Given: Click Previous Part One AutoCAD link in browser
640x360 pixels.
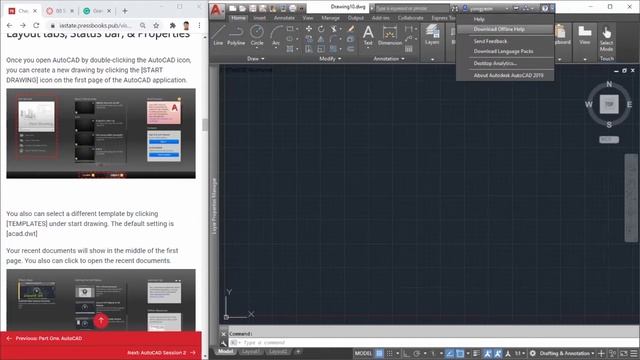Looking at the screenshot, I should coord(44,338).
